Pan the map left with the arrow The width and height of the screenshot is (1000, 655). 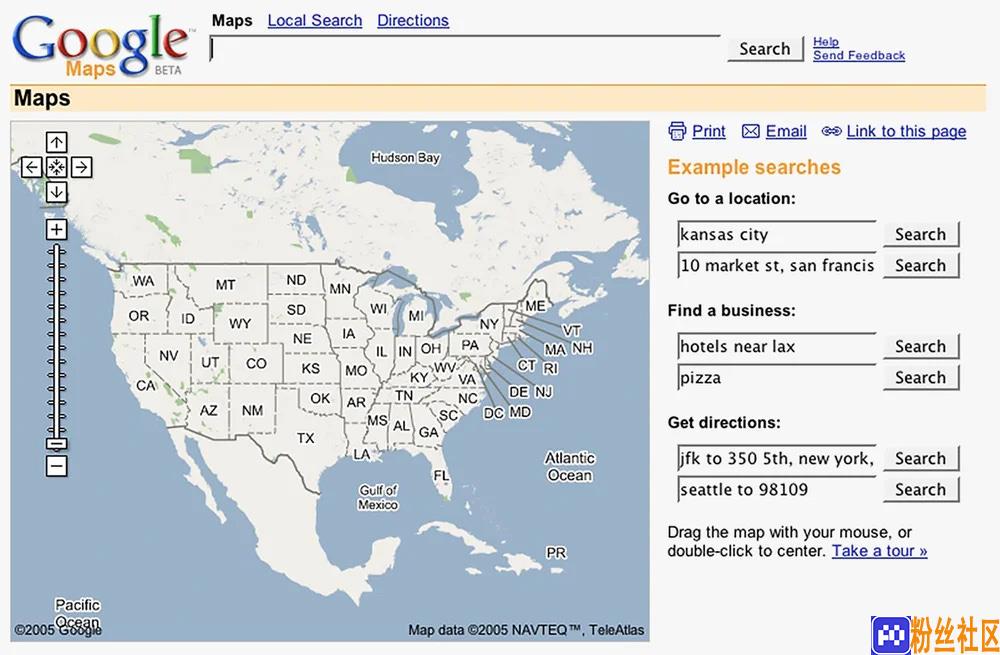tap(31, 167)
